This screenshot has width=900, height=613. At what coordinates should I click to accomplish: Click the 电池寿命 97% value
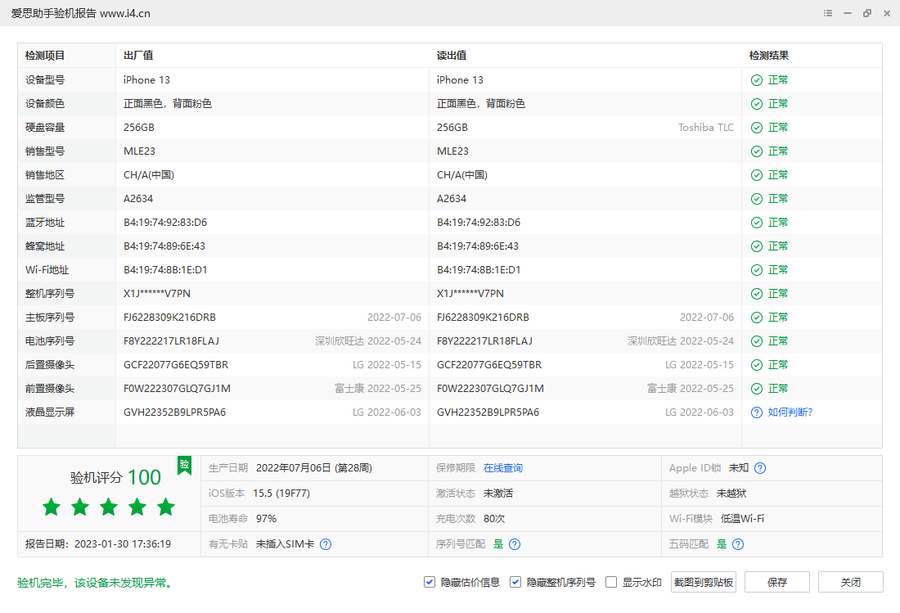click(x=266, y=519)
